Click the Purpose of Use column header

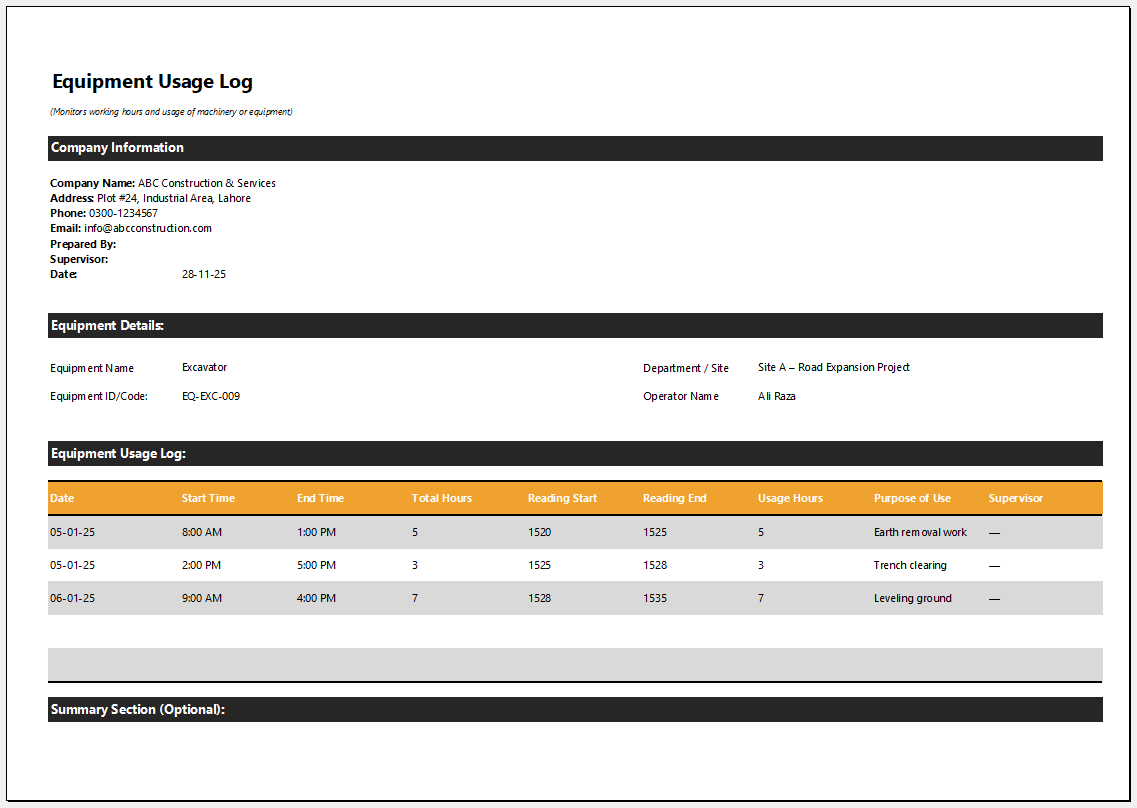click(912, 498)
